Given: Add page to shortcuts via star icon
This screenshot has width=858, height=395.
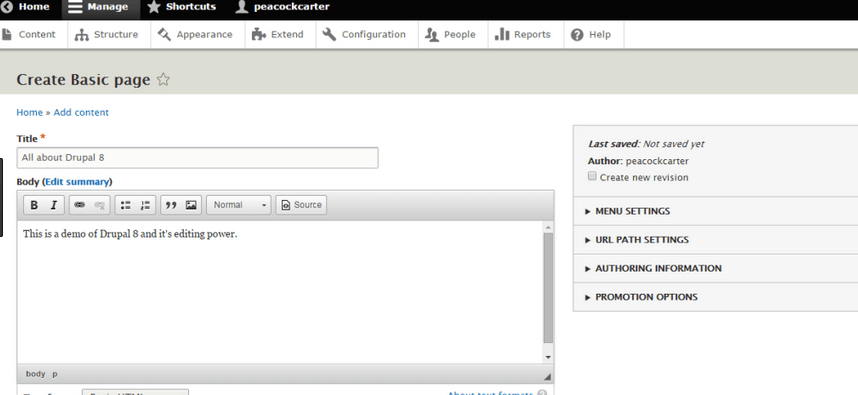Looking at the screenshot, I should tap(163, 80).
